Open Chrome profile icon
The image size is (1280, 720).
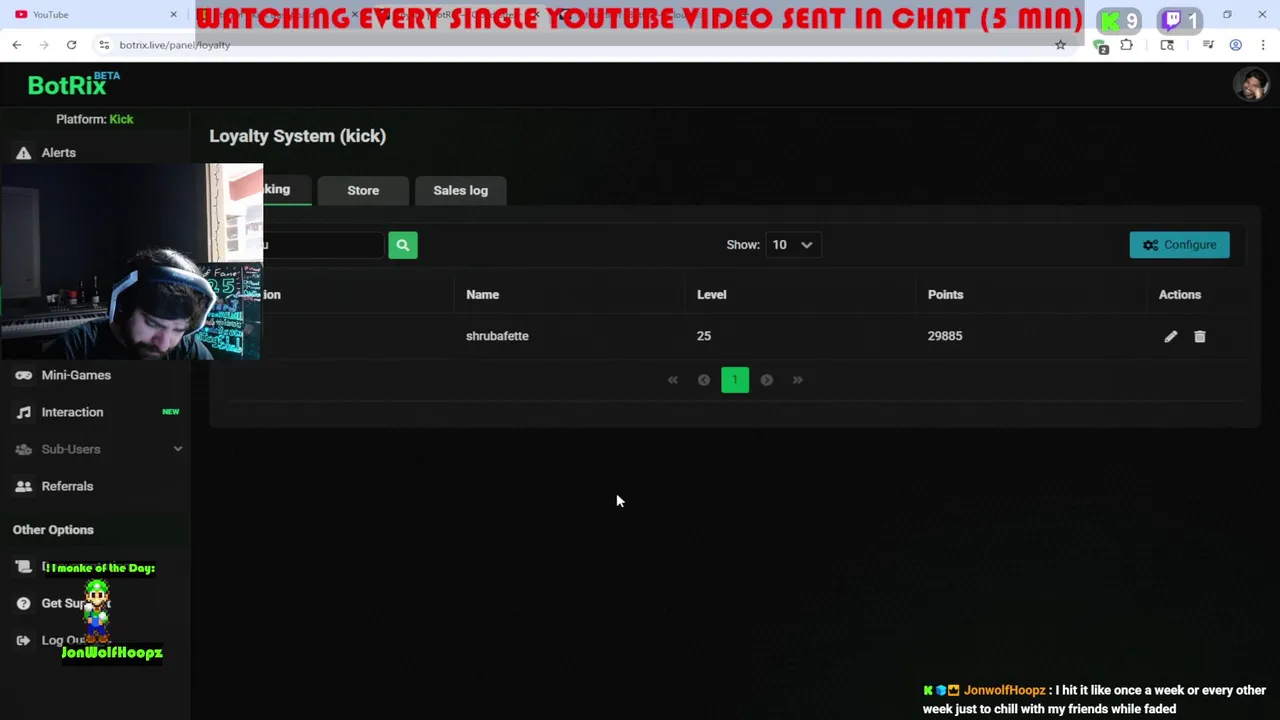click(1236, 45)
